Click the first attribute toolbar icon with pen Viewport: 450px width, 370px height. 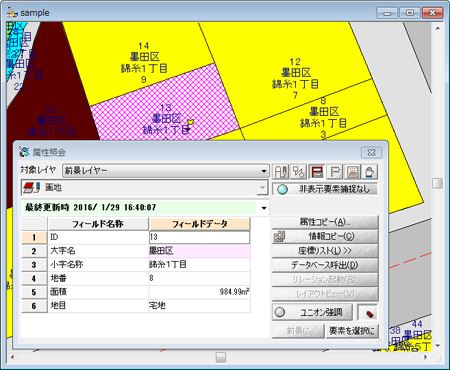281,172
